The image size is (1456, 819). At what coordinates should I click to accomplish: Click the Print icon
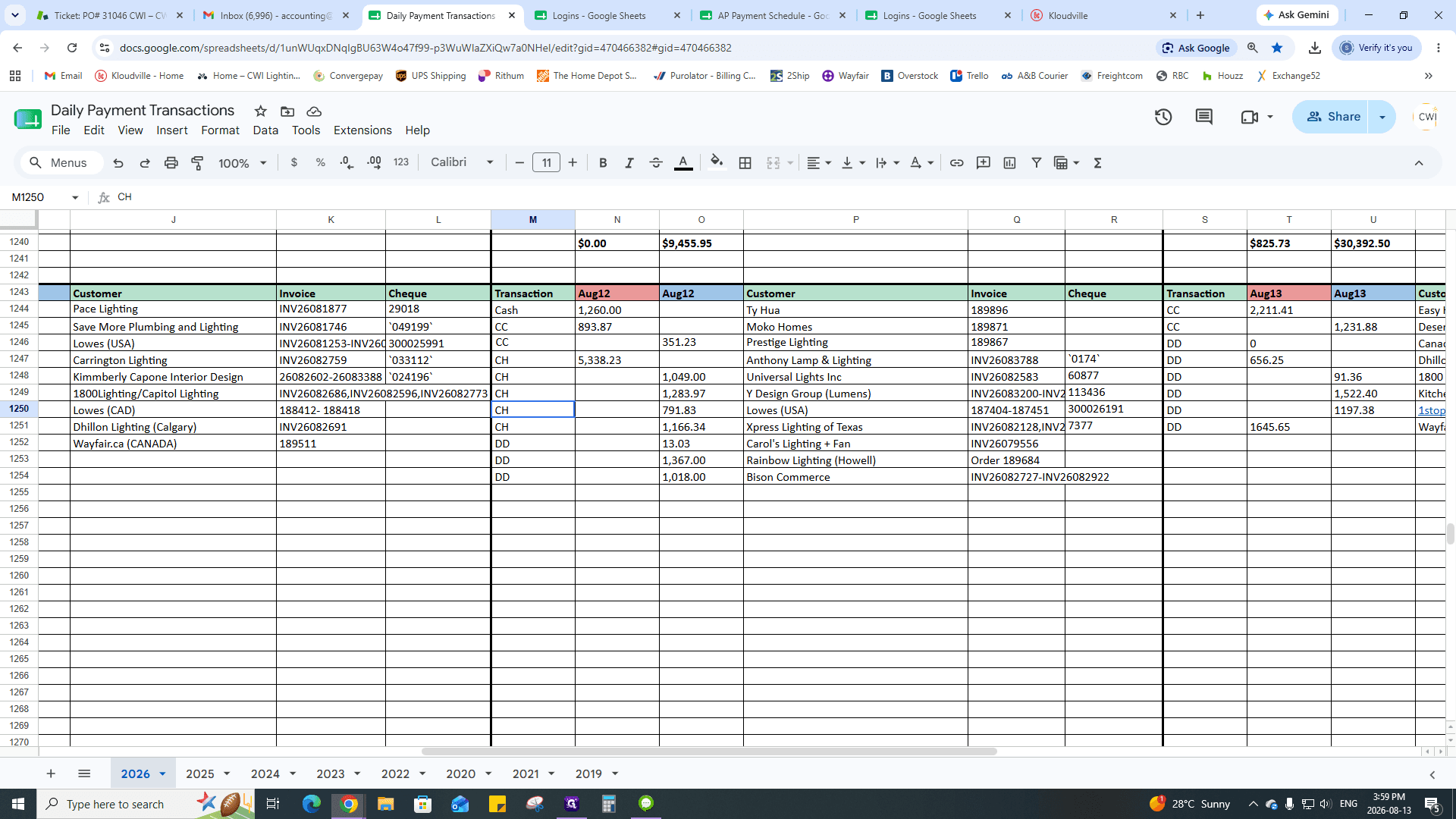(171, 163)
